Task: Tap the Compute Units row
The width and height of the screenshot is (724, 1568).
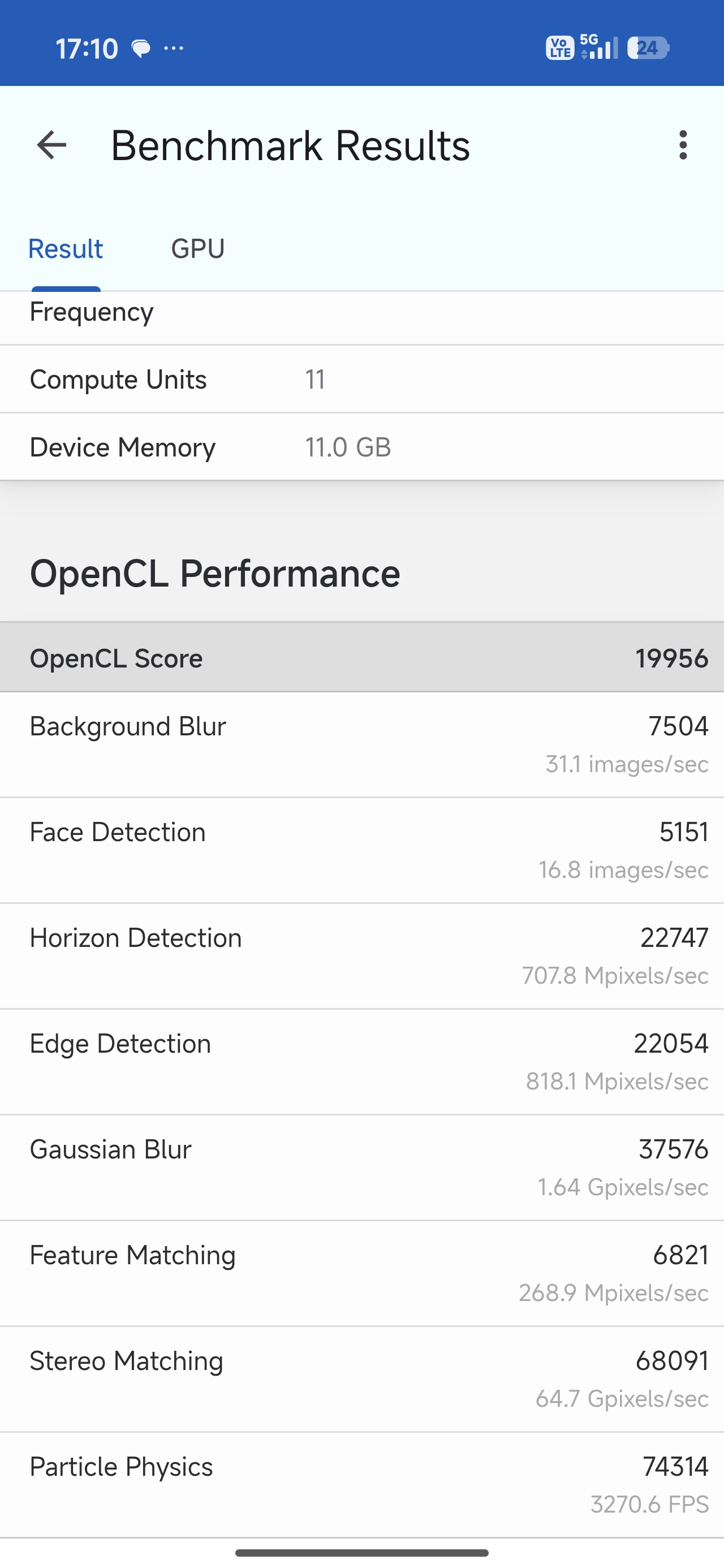Action: coord(361,379)
